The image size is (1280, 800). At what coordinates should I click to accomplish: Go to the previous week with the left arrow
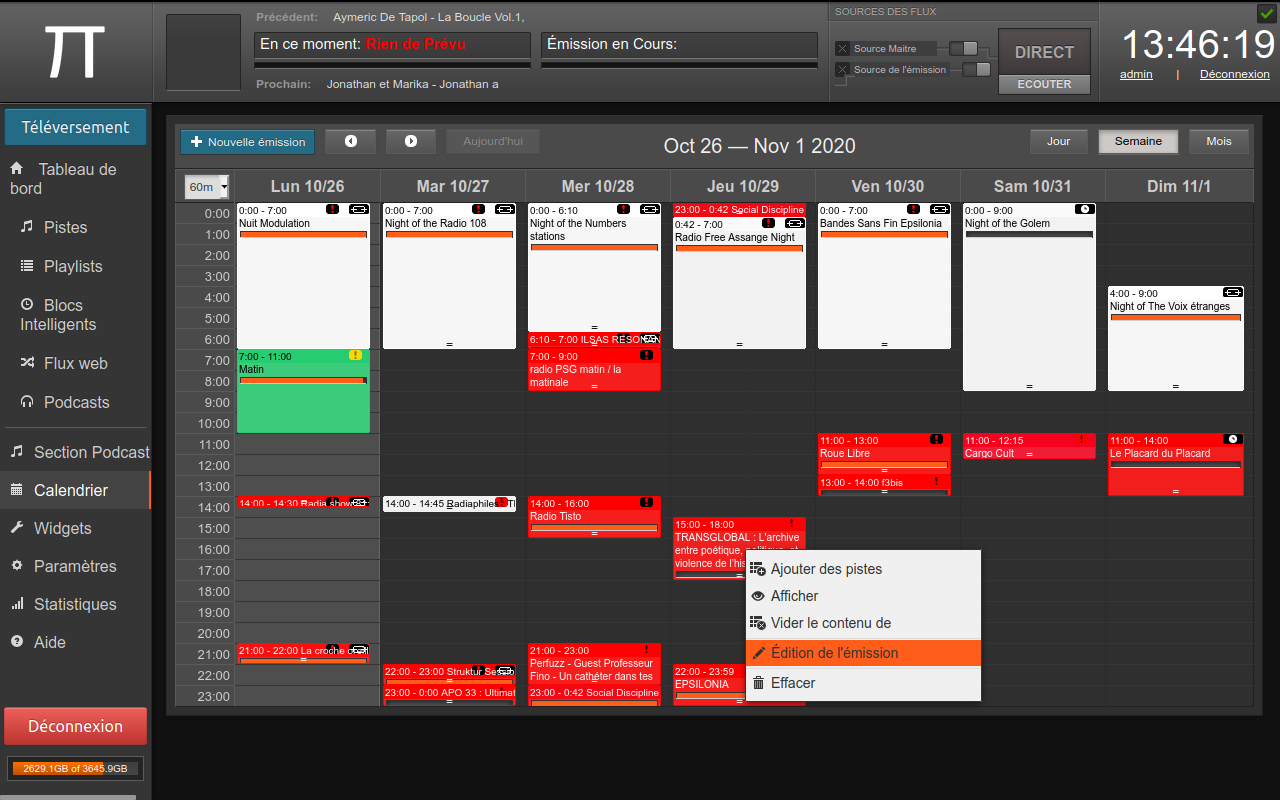[x=350, y=141]
